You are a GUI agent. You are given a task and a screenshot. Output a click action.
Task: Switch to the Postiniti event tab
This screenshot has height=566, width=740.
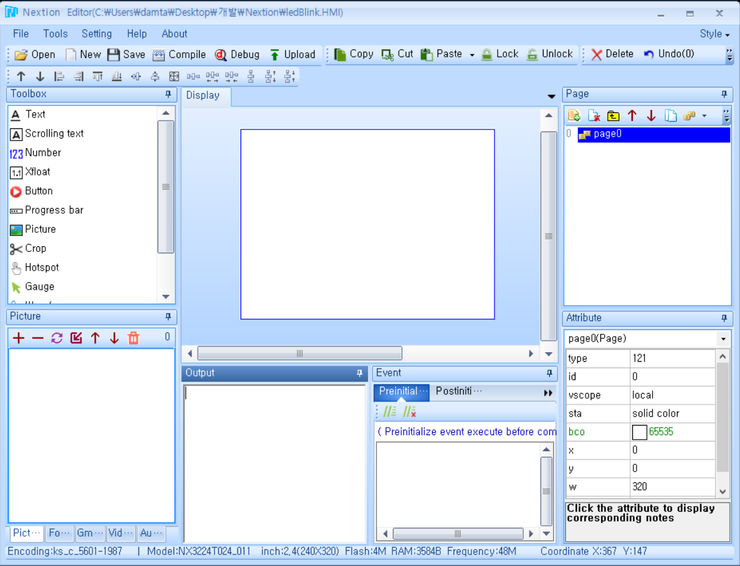459,391
